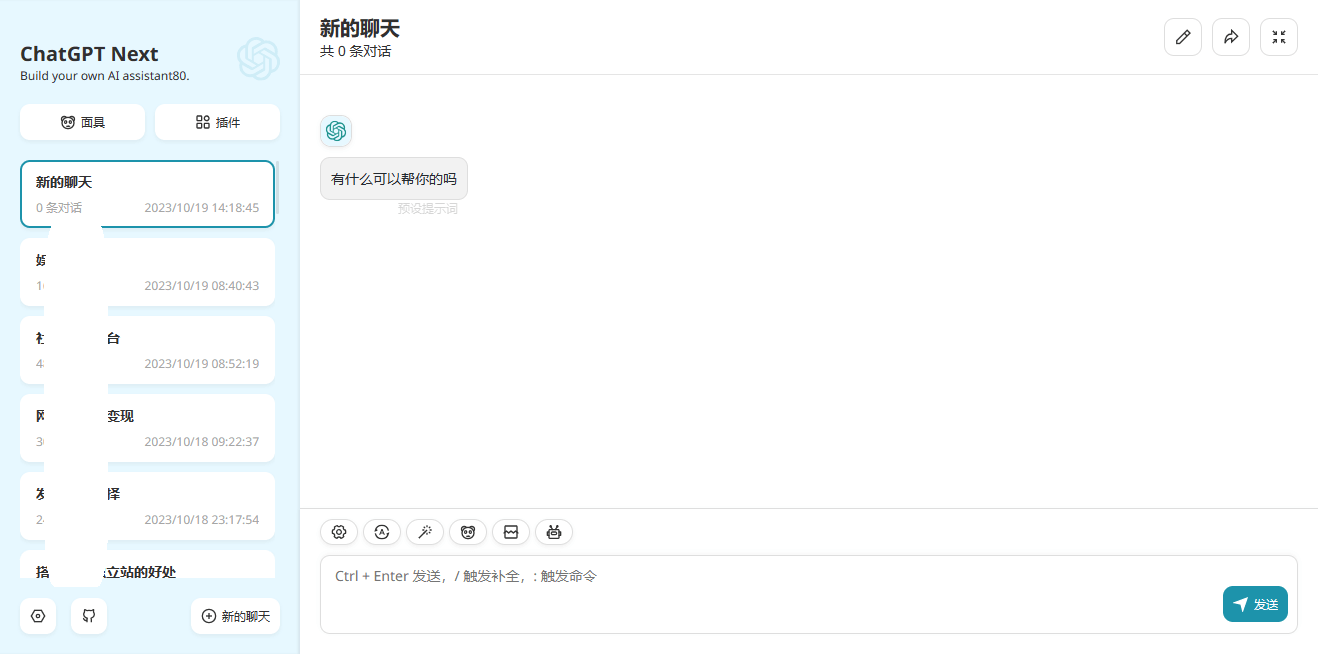The height and width of the screenshot is (654, 1318).
Task: Open the 插件 plugins page
Action: [217, 122]
